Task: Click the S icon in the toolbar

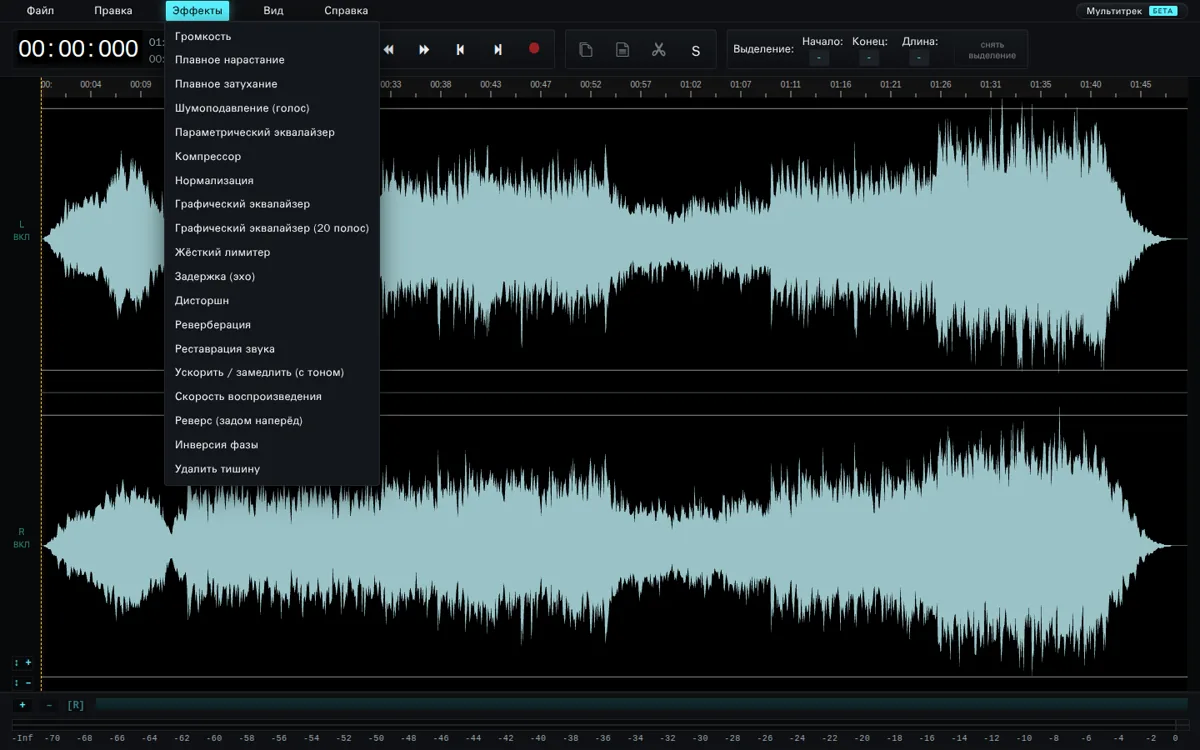Action: point(695,50)
